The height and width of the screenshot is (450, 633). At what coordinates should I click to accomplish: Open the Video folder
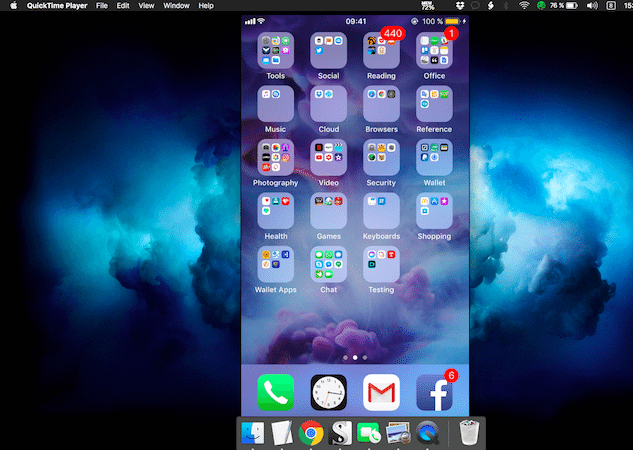[328, 157]
